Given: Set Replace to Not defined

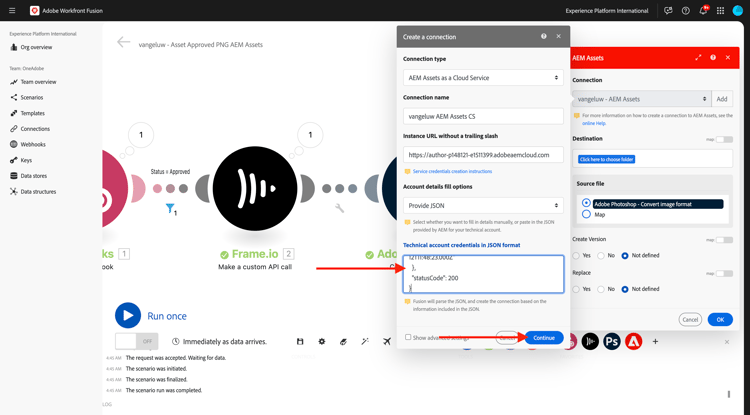Looking at the screenshot, I should pyautogui.click(x=625, y=289).
